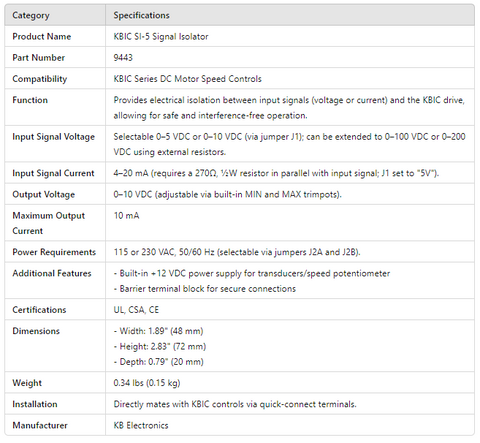Select the Power Requirements specification text
Screen dimensions: 480x443
237,252
